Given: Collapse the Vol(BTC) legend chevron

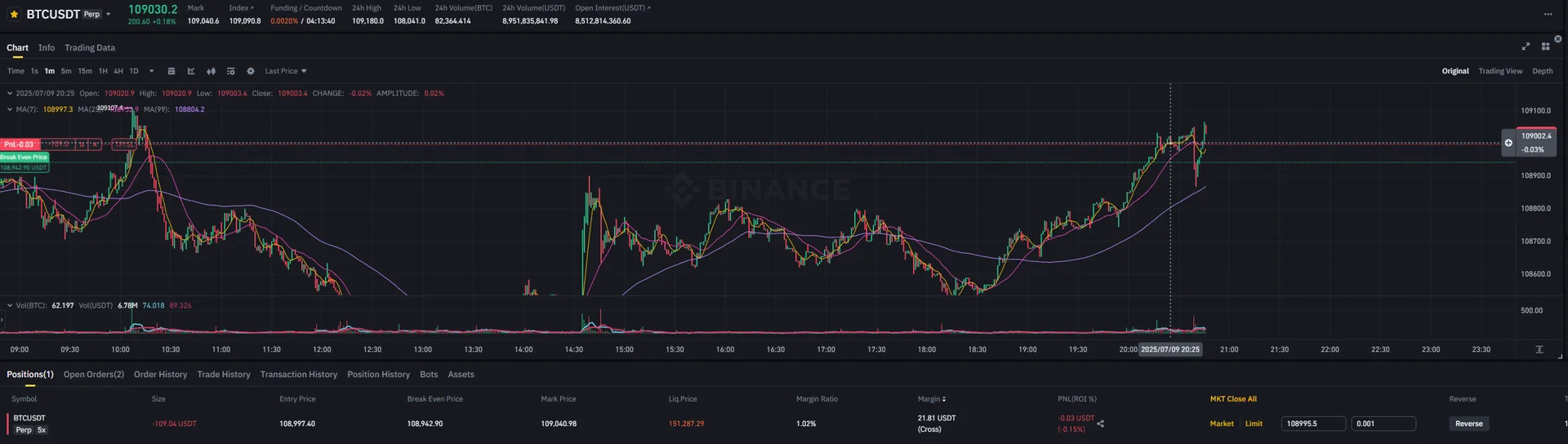Looking at the screenshot, I should [x=10, y=305].
